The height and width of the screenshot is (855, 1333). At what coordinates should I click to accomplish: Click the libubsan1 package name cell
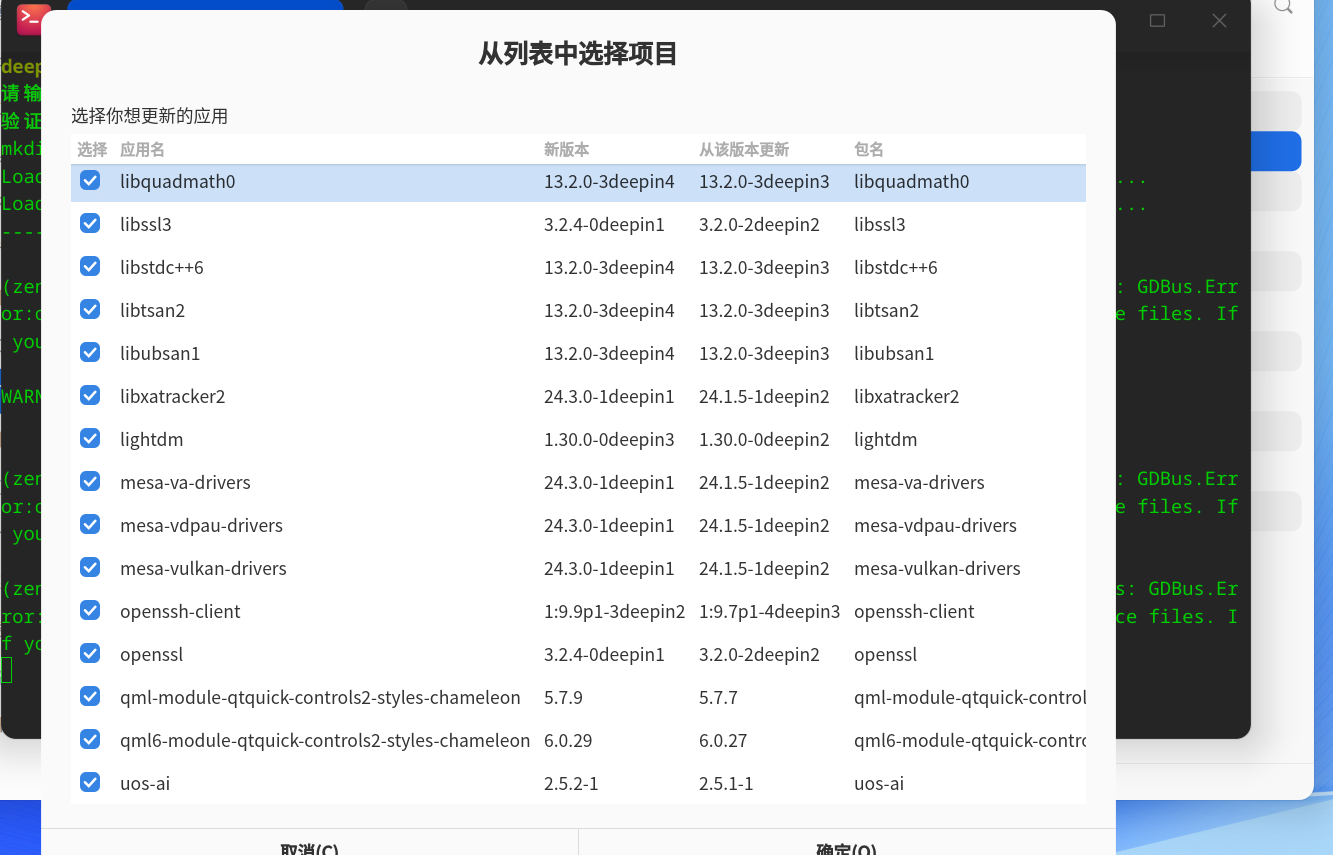point(894,354)
